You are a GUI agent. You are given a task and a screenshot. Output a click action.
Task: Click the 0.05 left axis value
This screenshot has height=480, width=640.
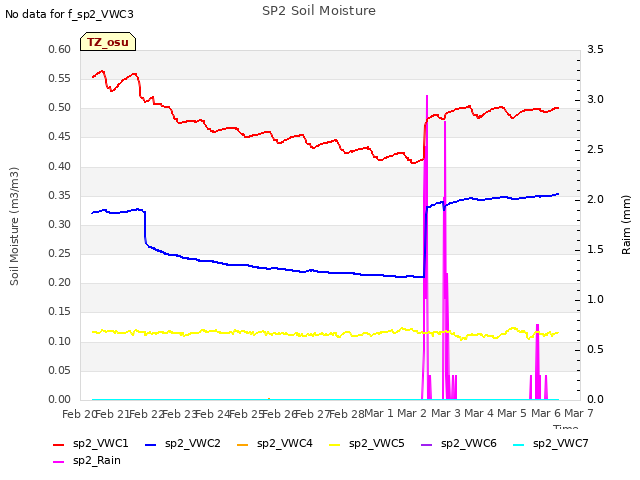click(x=60, y=371)
